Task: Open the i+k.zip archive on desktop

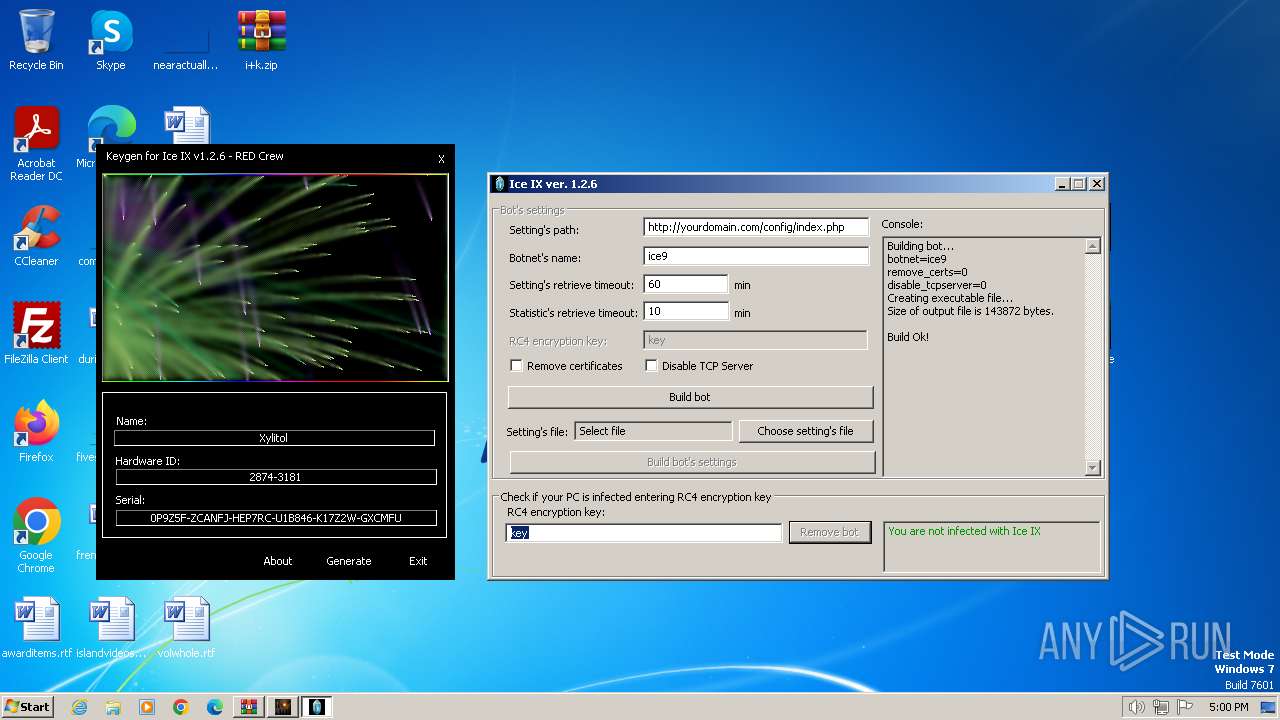Action: coord(261,40)
